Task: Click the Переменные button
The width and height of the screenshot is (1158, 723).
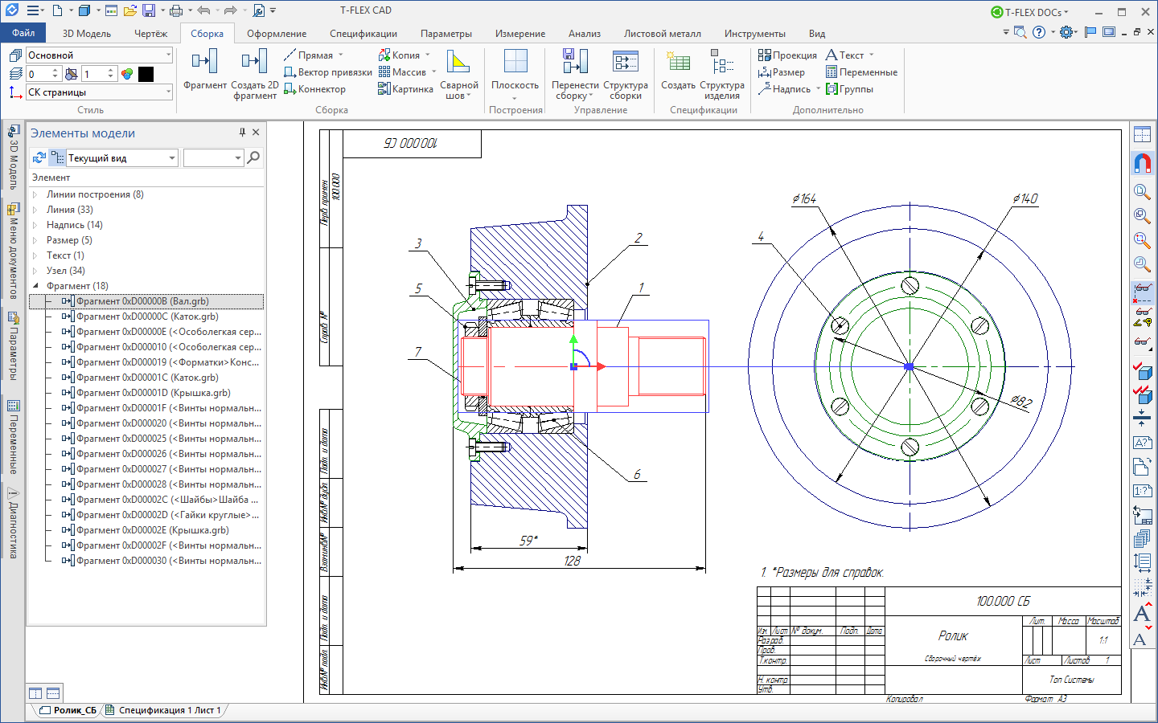Action: (x=861, y=72)
